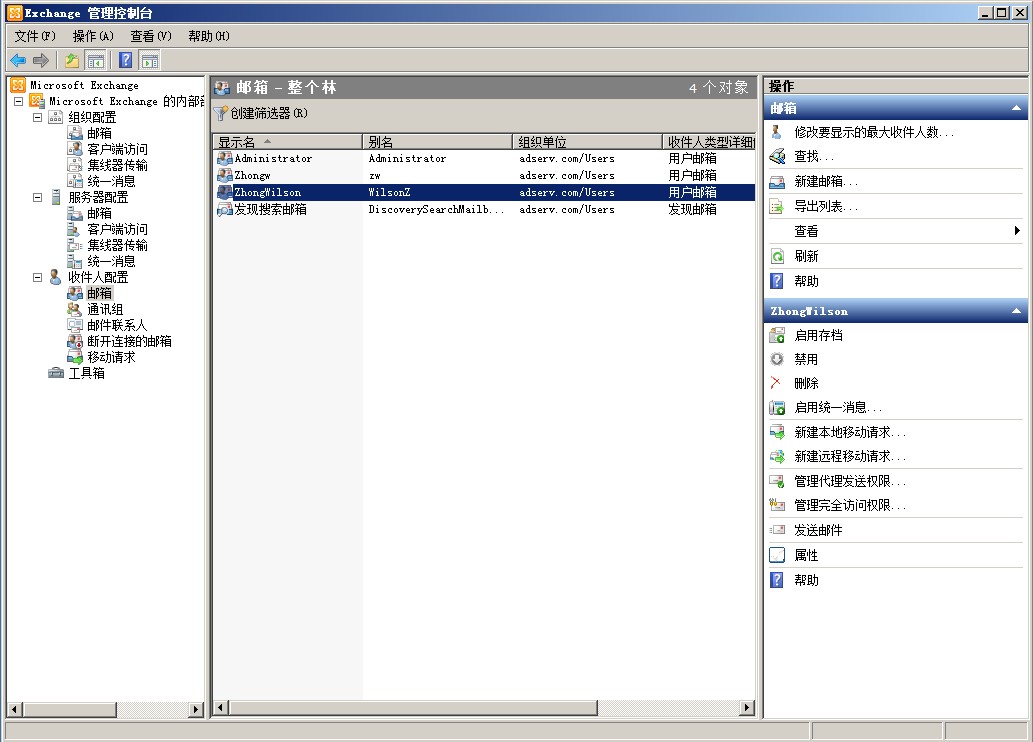The image size is (1033, 742).
Task: Click the Back arrow toolbar icon
Action: [x=18, y=61]
